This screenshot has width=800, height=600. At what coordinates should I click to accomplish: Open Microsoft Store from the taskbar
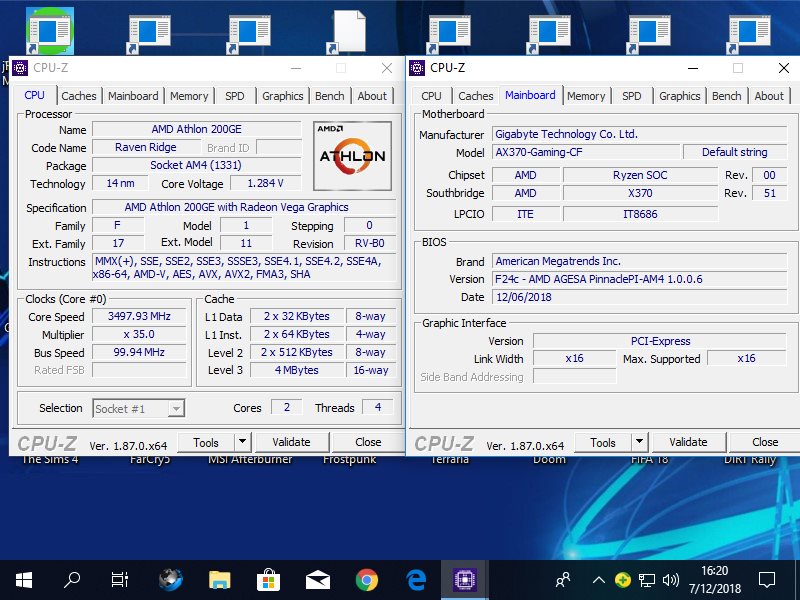pyautogui.click(x=268, y=580)
